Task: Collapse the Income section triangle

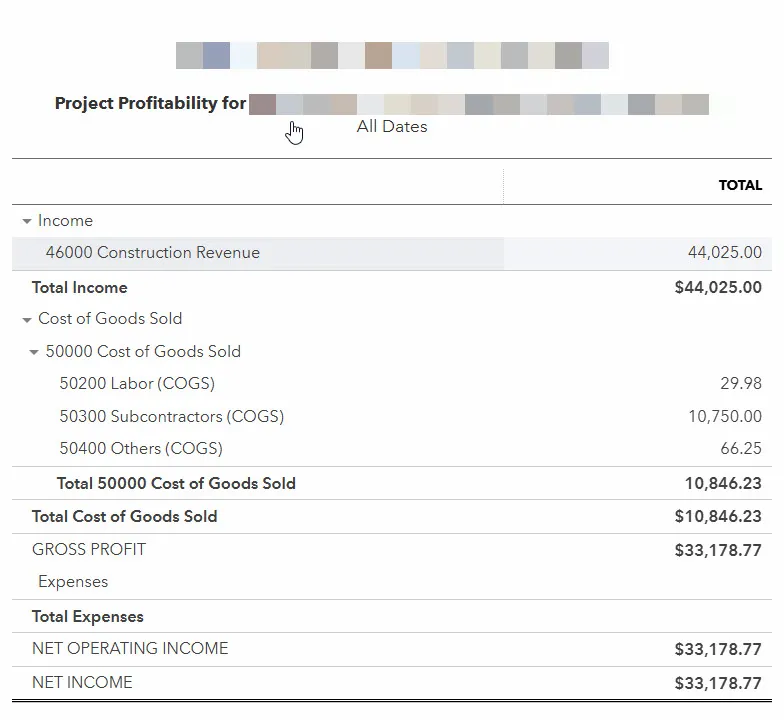Action: [27, 221]
